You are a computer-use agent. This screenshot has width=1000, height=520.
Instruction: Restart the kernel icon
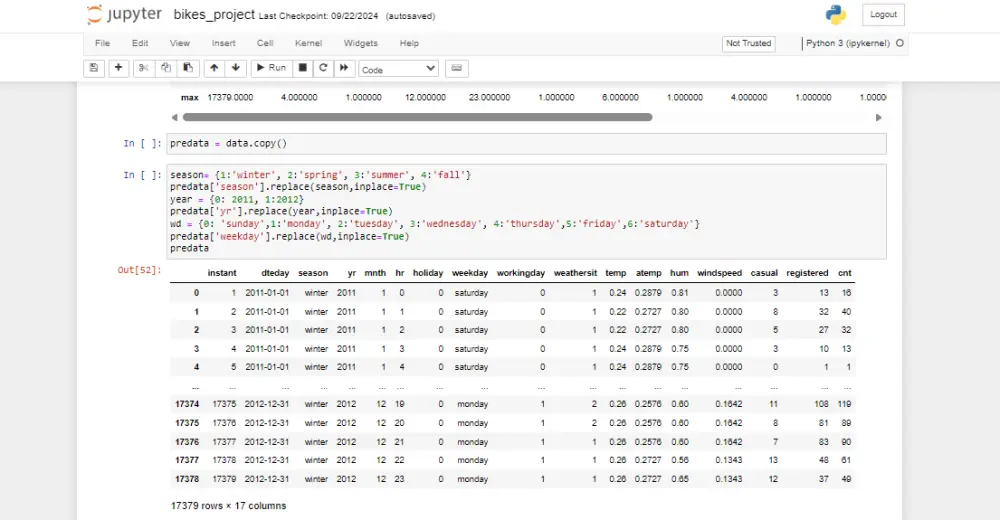click(x=323, y=68)
